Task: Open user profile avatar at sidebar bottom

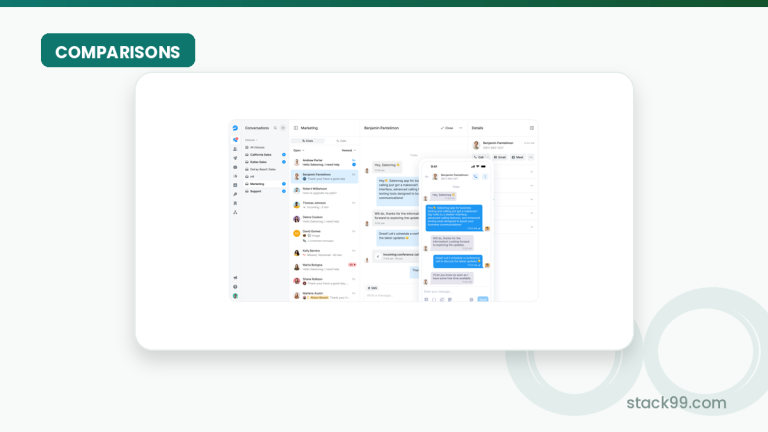Action: 235,296
